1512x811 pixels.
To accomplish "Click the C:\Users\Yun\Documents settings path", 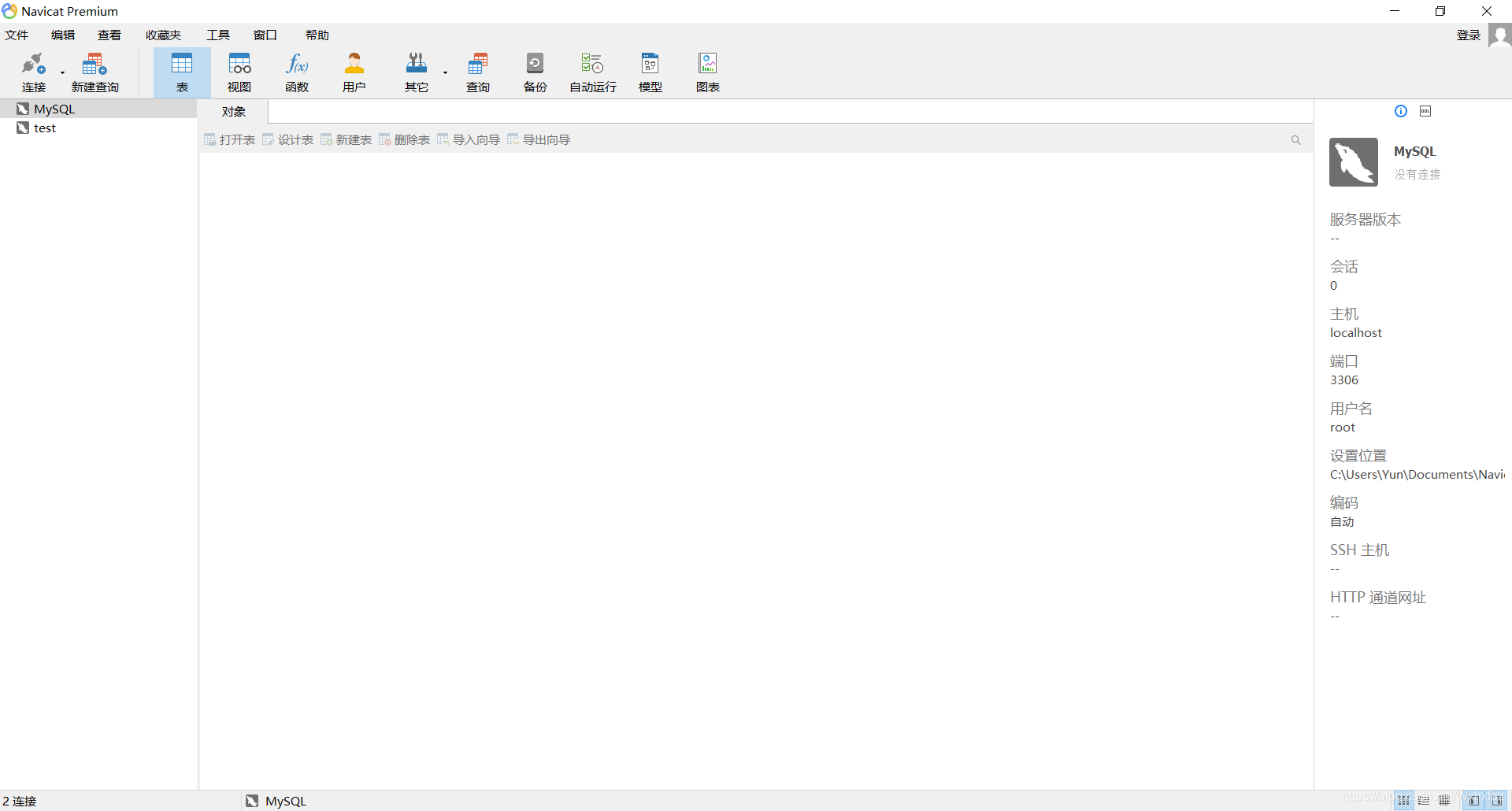I will [x=1417, y=474].
